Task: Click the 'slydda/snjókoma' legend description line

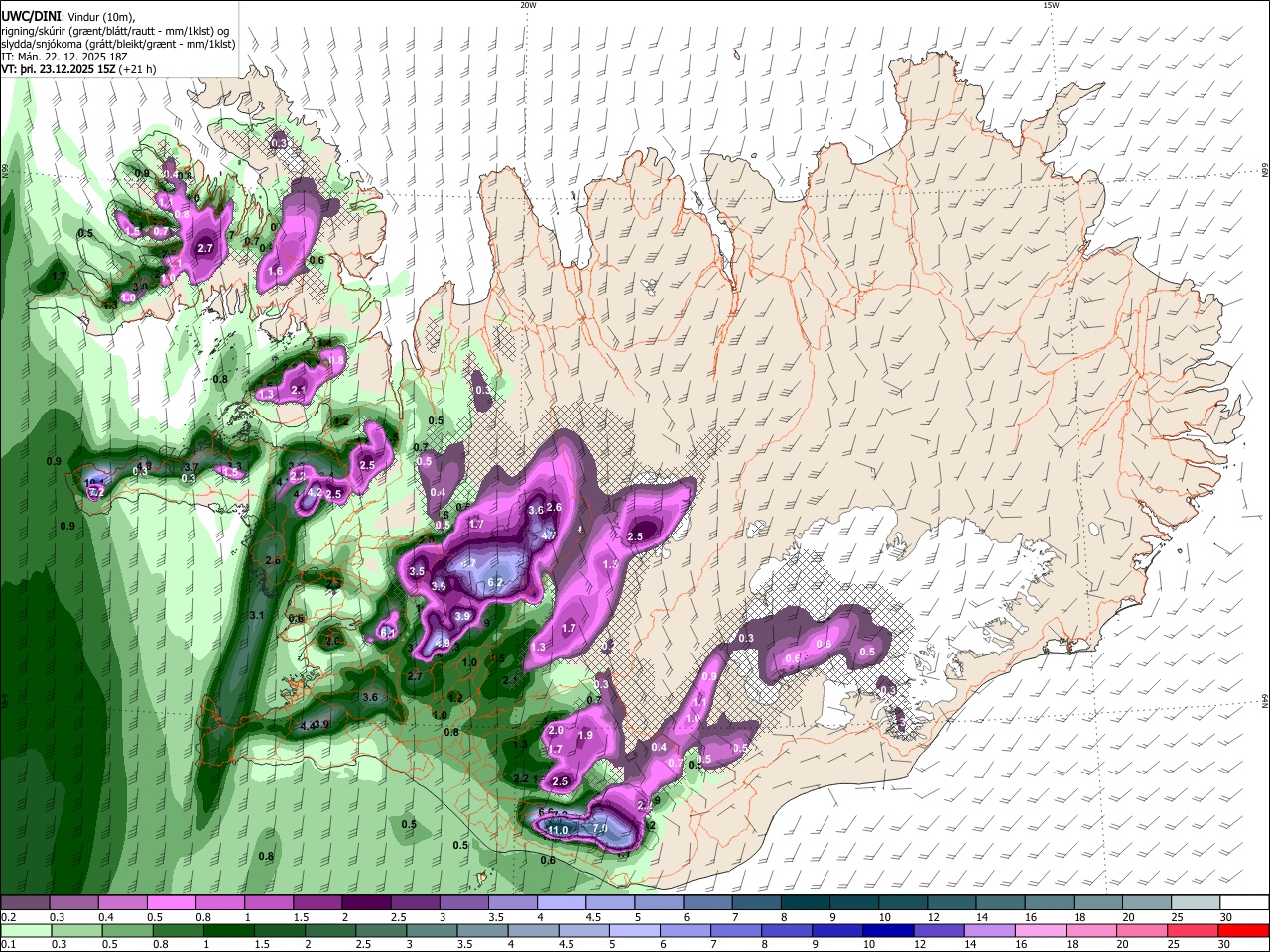Action: 118,44
